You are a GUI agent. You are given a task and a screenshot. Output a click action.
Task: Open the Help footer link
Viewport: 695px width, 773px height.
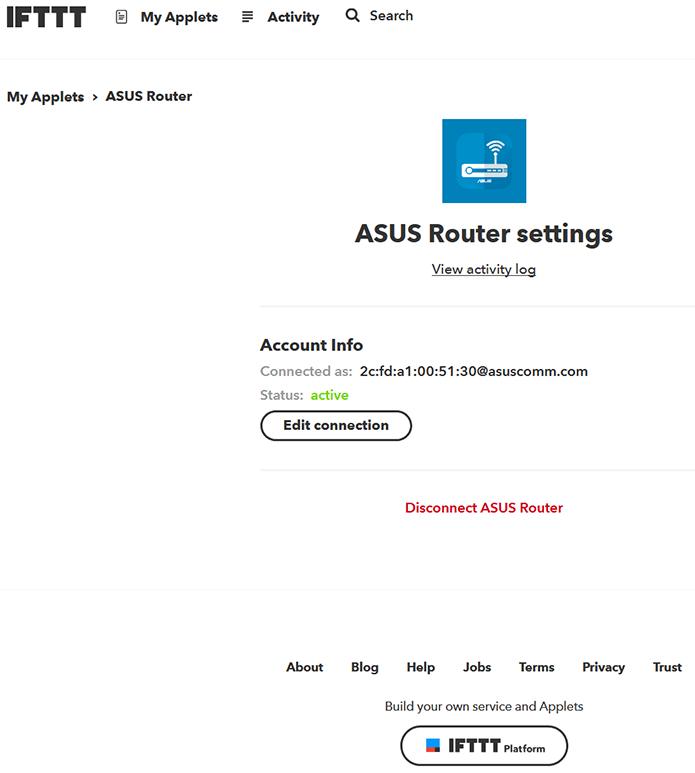pos(420,667)
